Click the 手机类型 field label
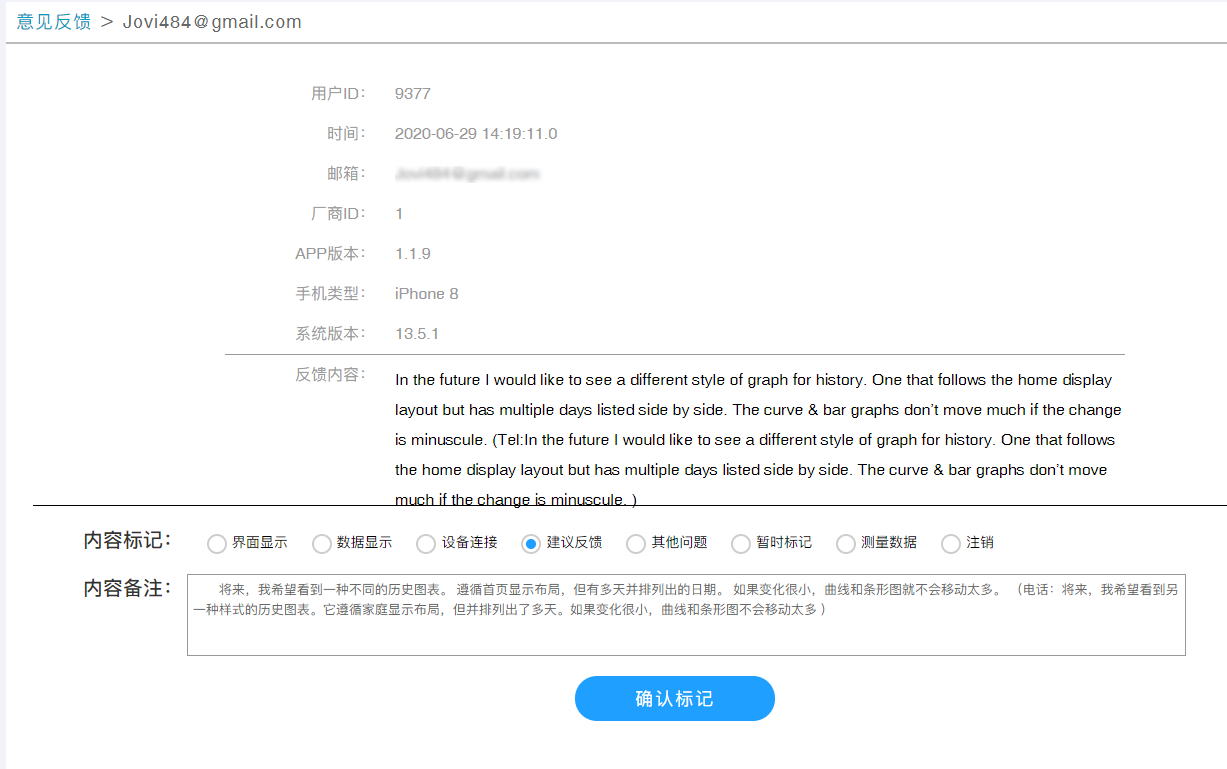 [330, 293]
